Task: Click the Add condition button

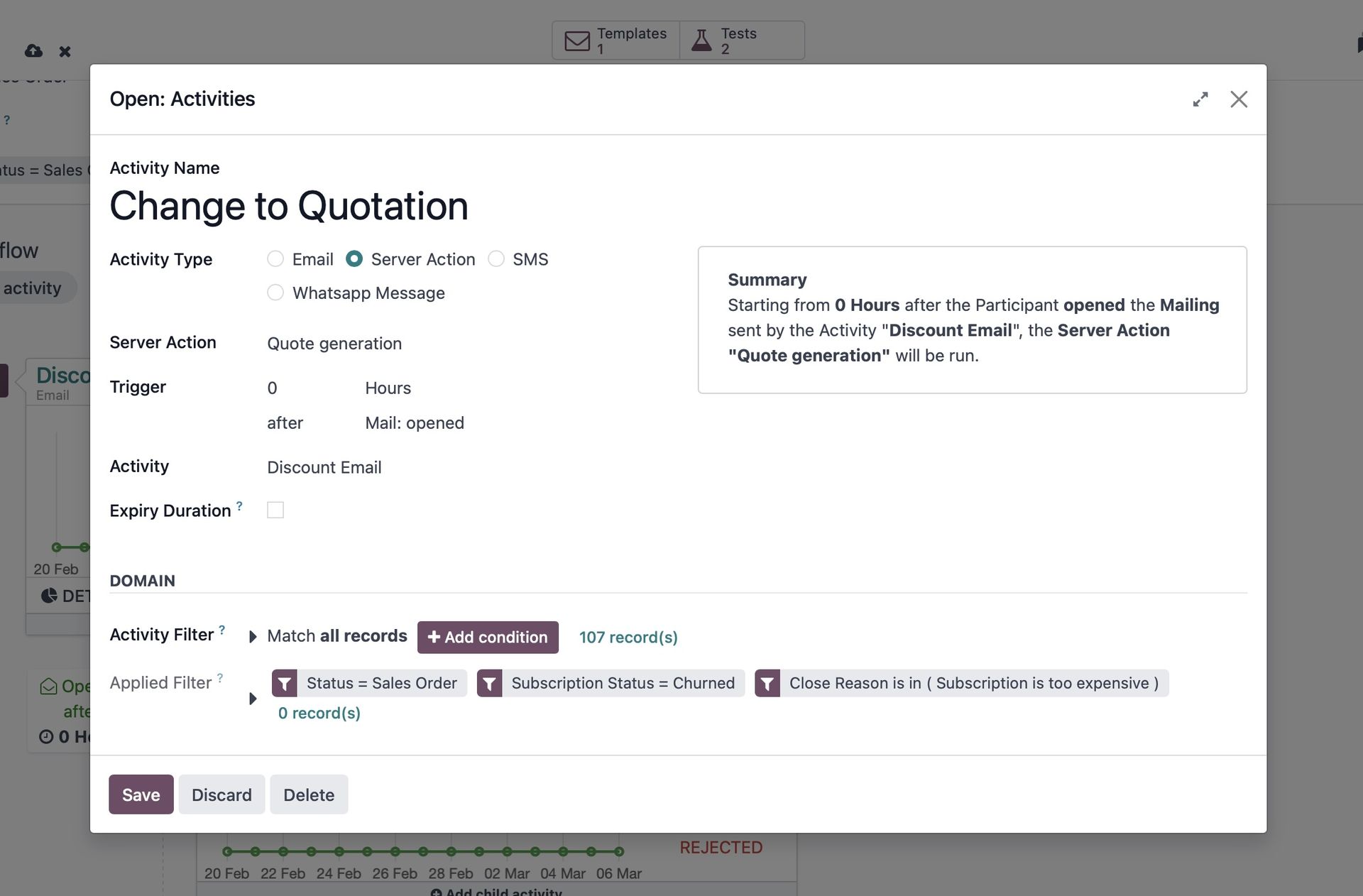Action: click(488, 638)
